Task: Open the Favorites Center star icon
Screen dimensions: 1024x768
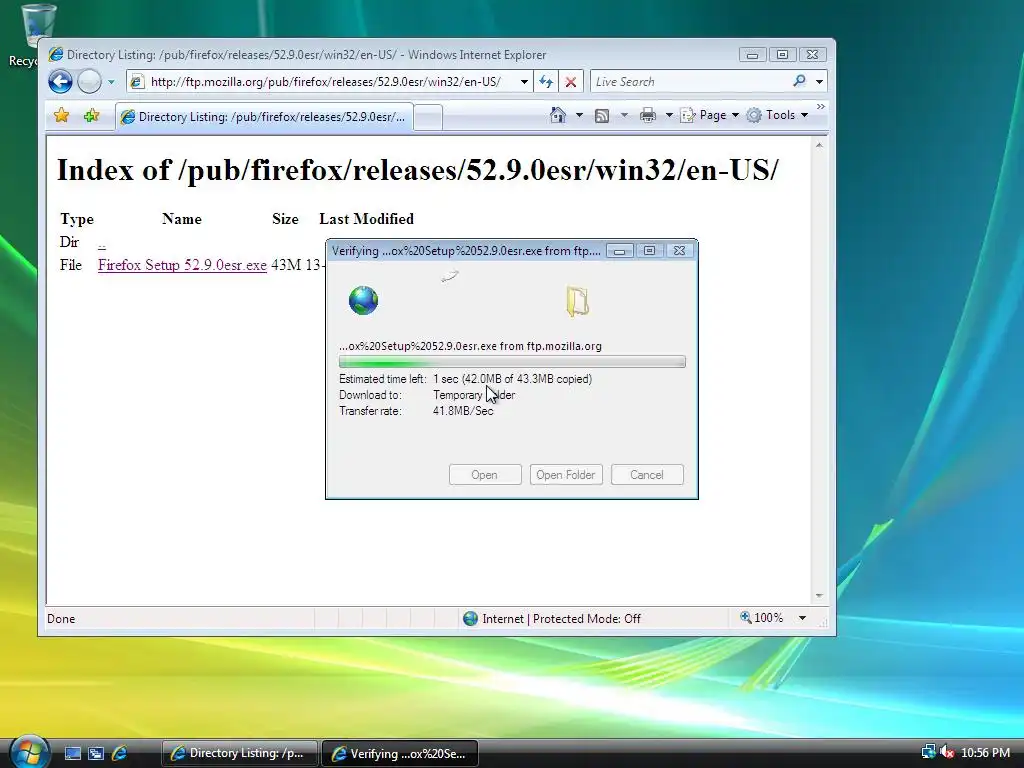Action: (61, 116)
